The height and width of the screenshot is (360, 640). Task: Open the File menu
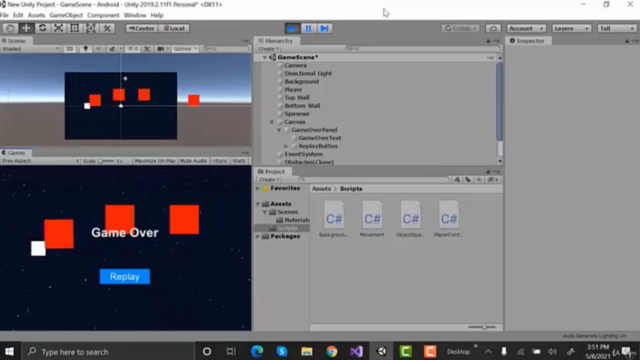point(4,15)
